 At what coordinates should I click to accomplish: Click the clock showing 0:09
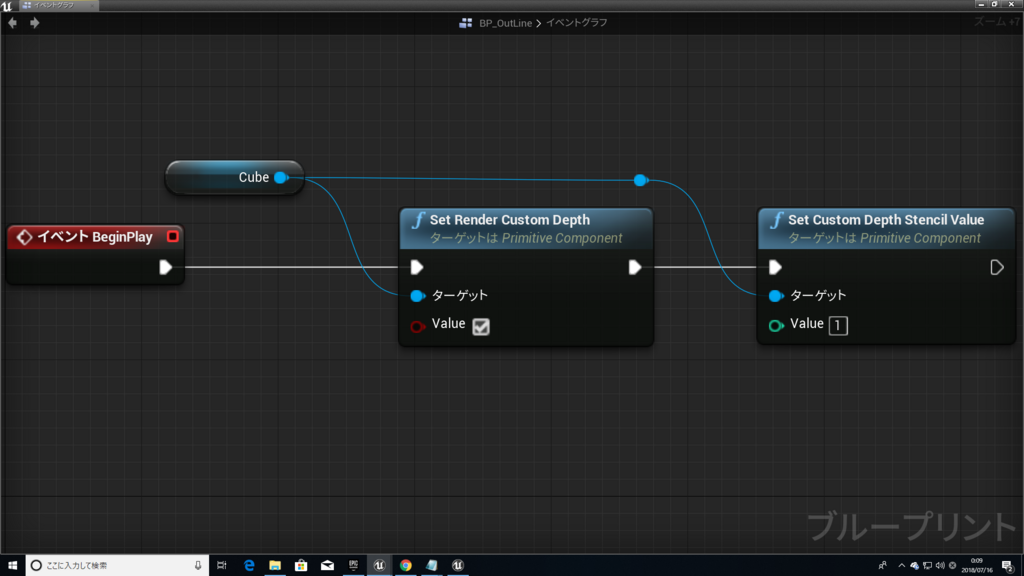pyautogui.click(x=977, y=566)
